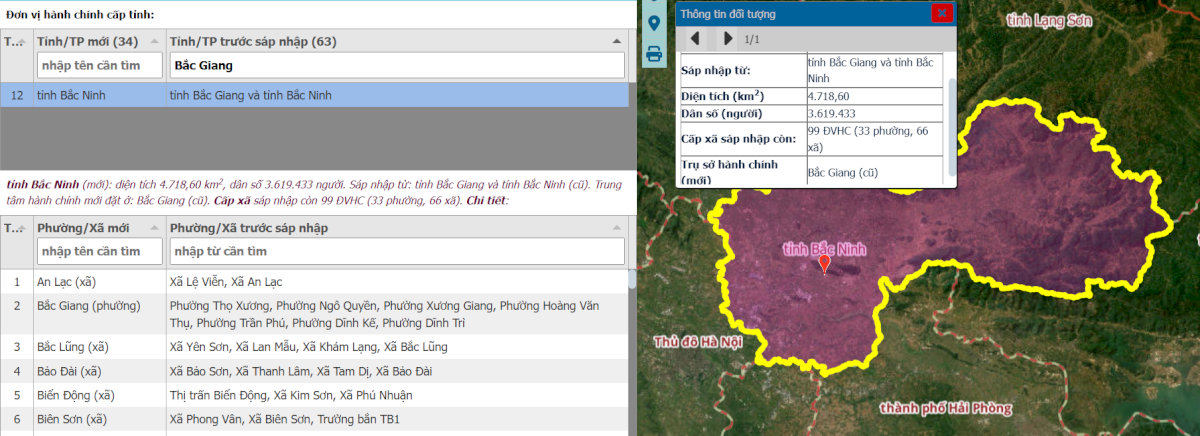The height and width of the screenshot is (436, 1200).
Task: Sort by Tỉnh/TP trước sáp nhập column arrow
Action: tap(619, 42)
